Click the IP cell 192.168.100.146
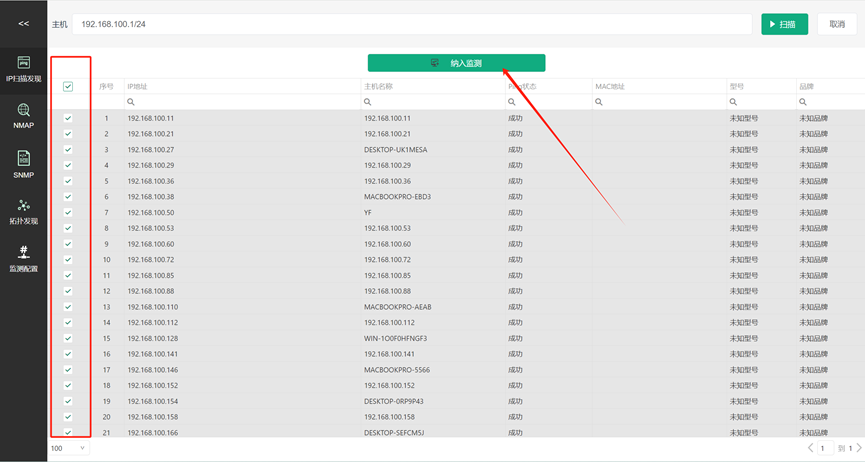Screen dimensions: 865x462 pyautogui.click(x=152, y=370)
